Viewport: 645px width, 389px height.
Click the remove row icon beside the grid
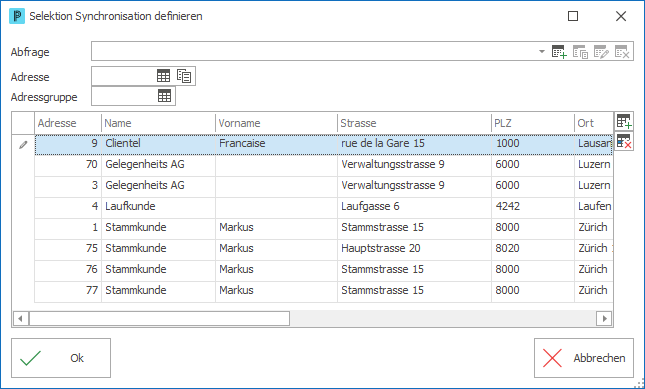tap(624, 141)
